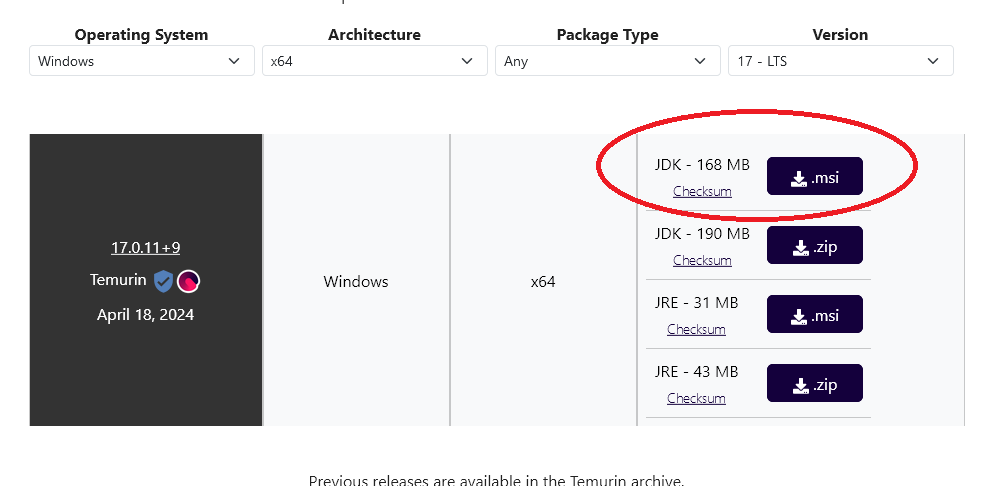
Task: Click the Package Type chevron arrow
Action: [x=700, y=61]
